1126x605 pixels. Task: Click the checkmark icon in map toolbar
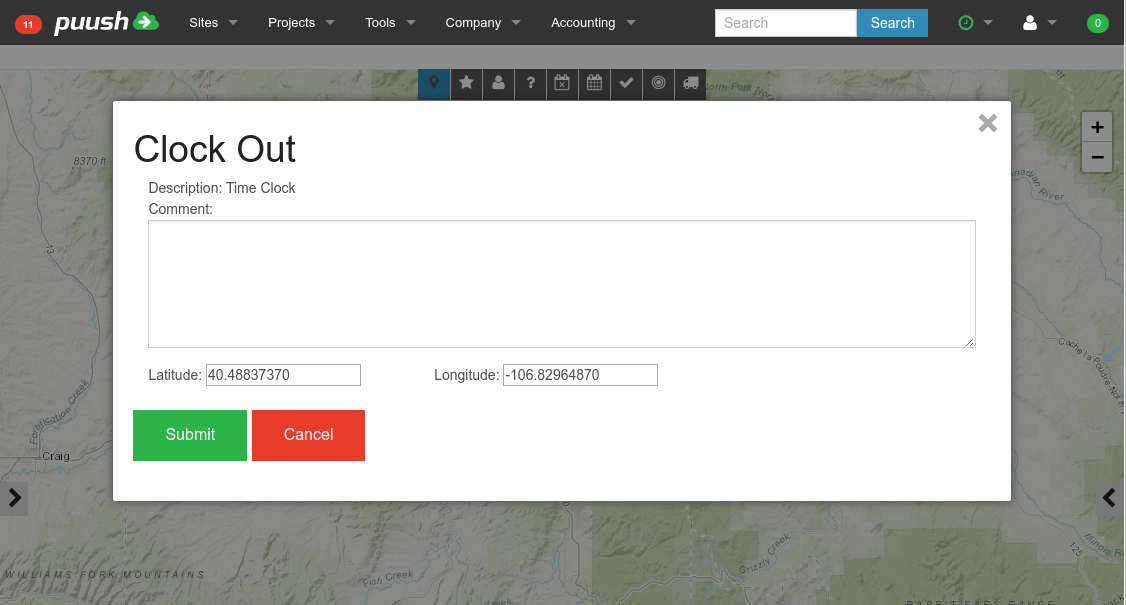click(x=626, y=84)
